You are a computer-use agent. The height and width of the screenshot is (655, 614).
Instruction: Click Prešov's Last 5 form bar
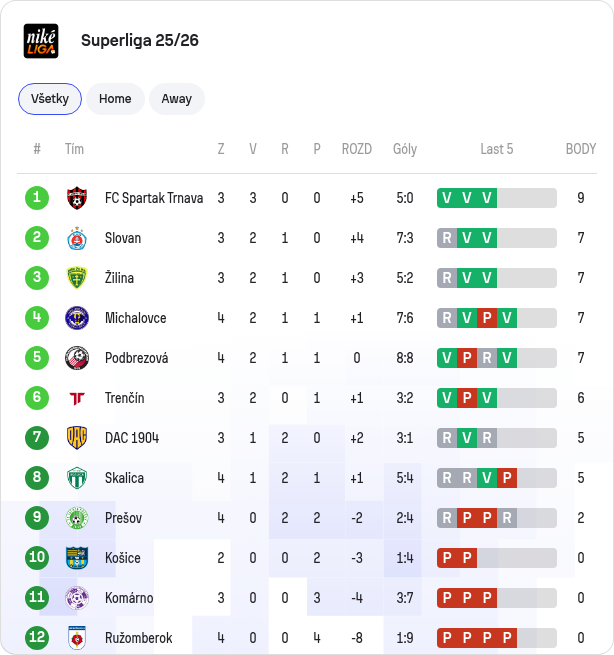[x=497, y=518]
